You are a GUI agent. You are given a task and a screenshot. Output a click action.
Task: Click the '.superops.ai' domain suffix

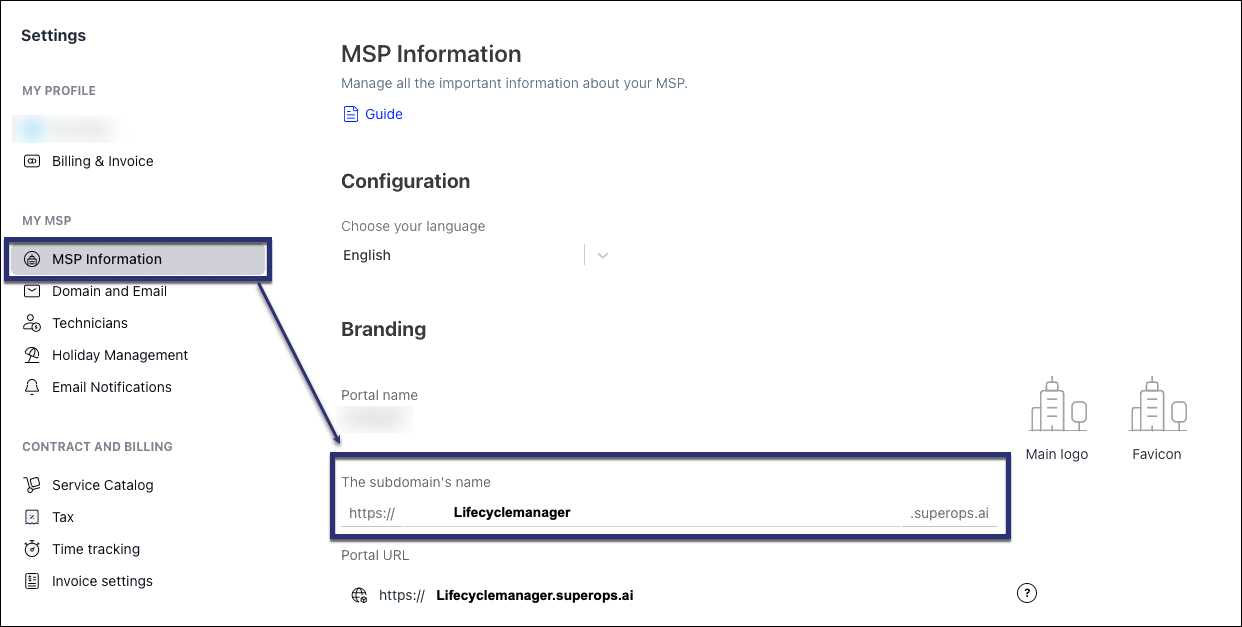pyautogui.click(x=949, y=513)
